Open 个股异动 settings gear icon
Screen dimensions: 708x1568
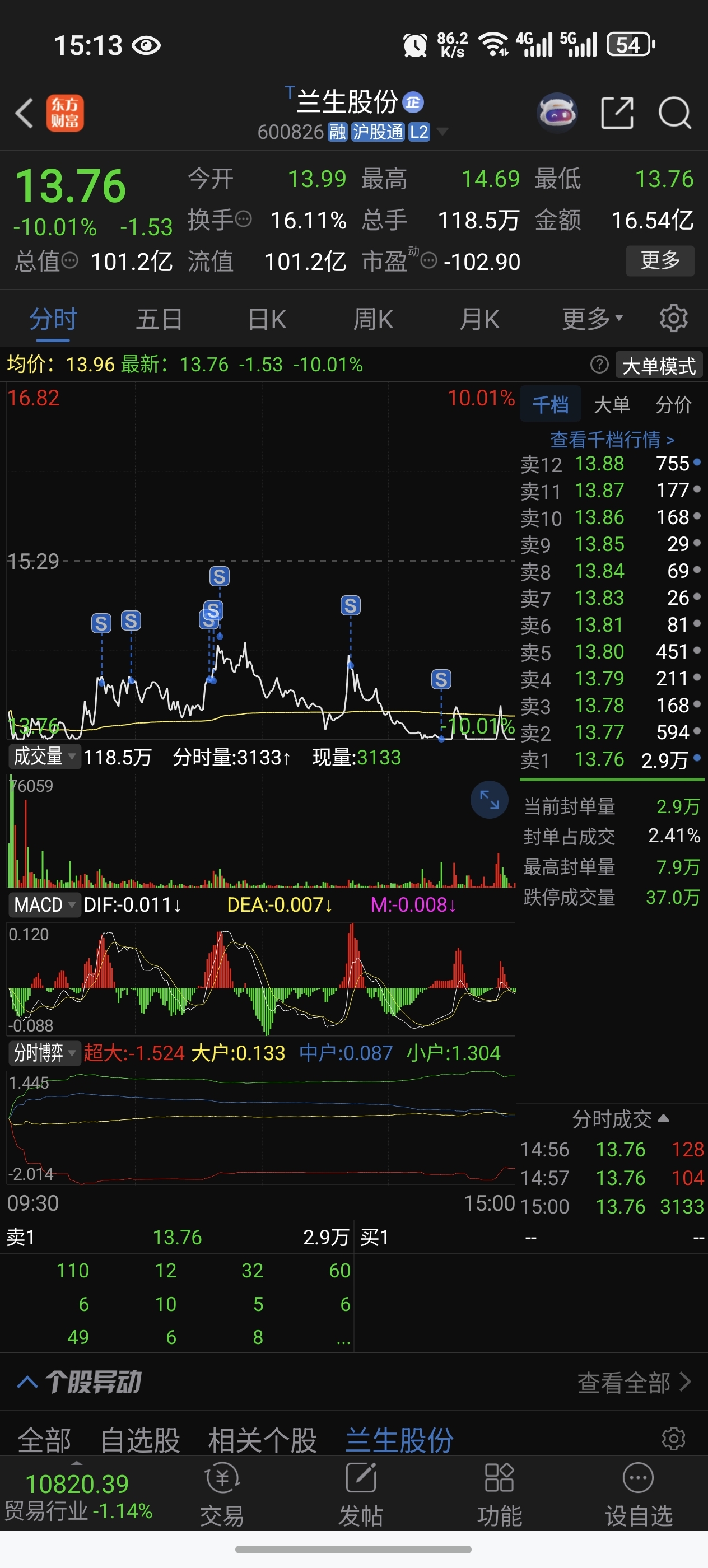tap(673, 1439)
